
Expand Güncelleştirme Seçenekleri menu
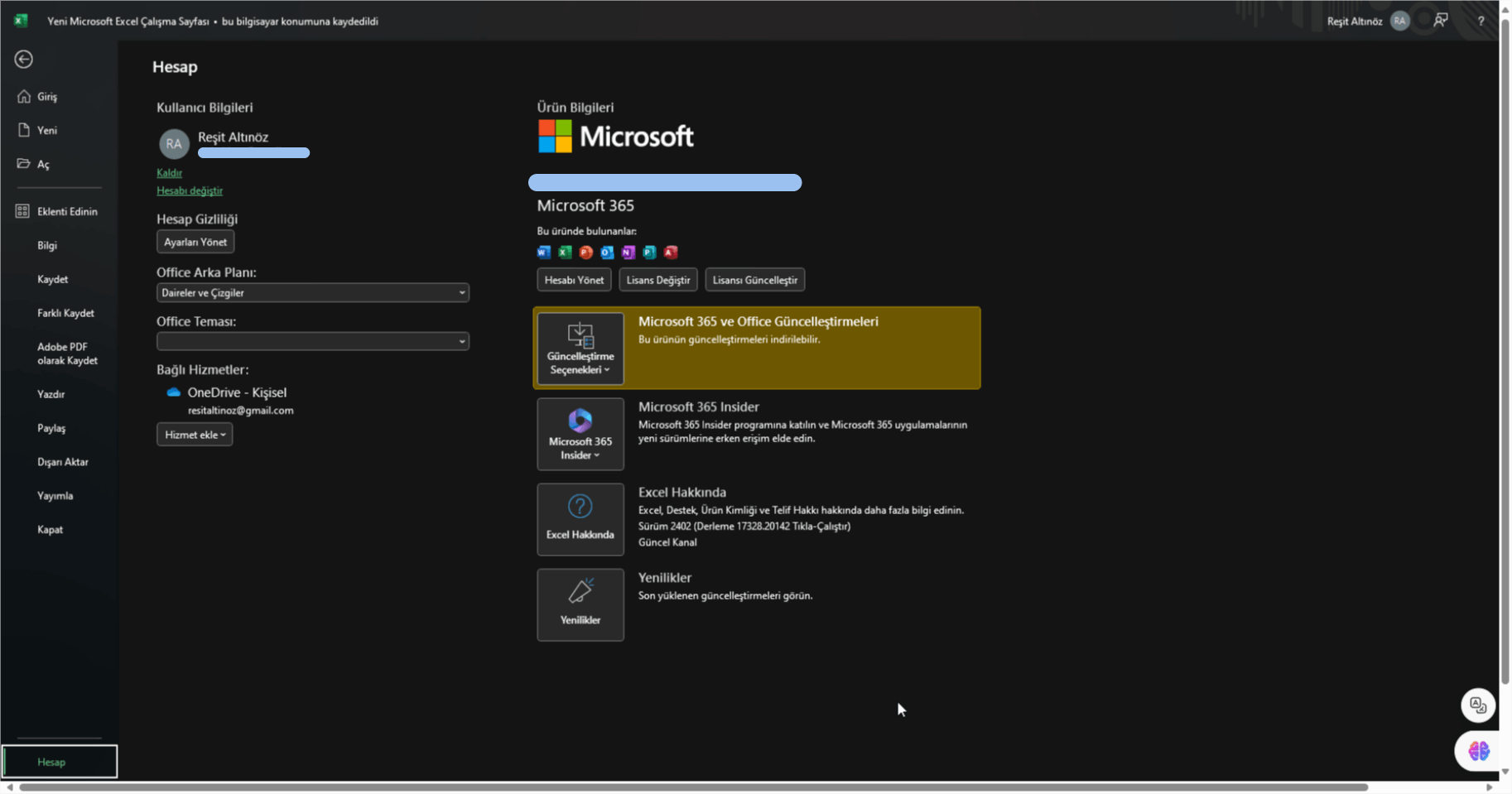[x=580, y=349]
